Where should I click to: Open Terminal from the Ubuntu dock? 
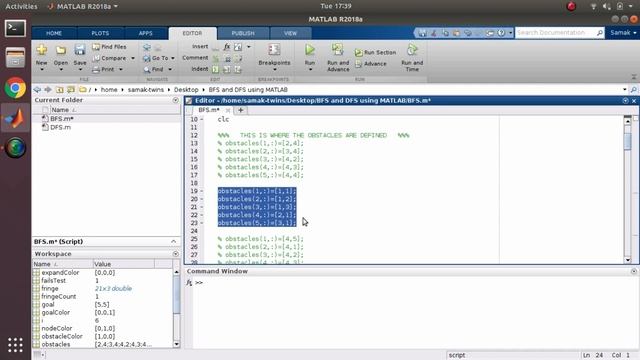(x=16, y=28)
